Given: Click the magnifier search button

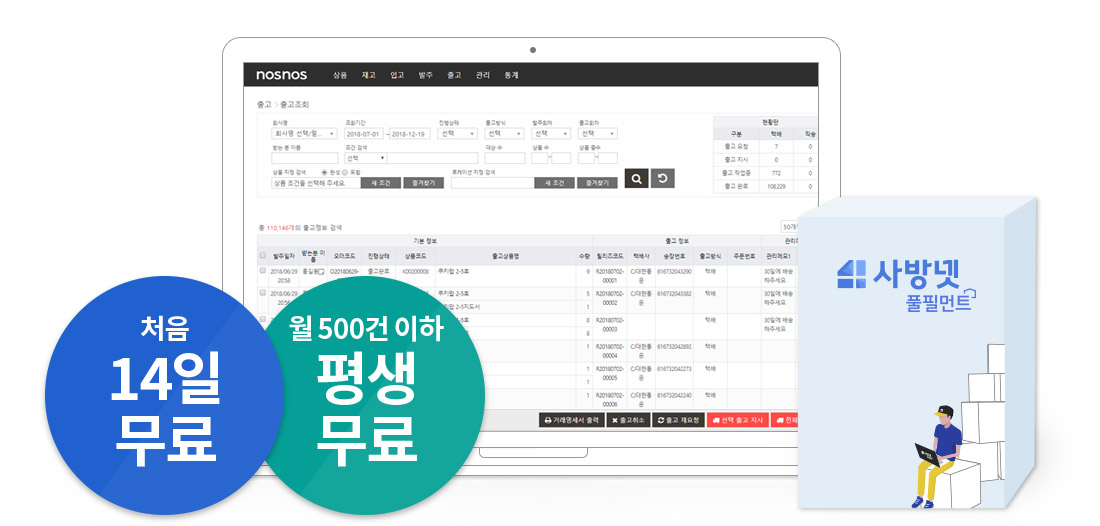Looking at the screenshot, I should tap(636, 179).
